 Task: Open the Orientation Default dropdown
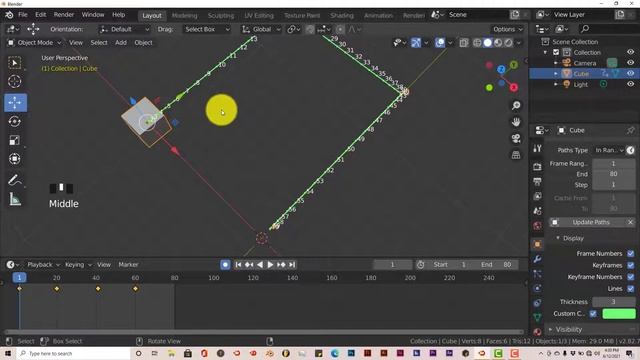click(x=124, y=29)
